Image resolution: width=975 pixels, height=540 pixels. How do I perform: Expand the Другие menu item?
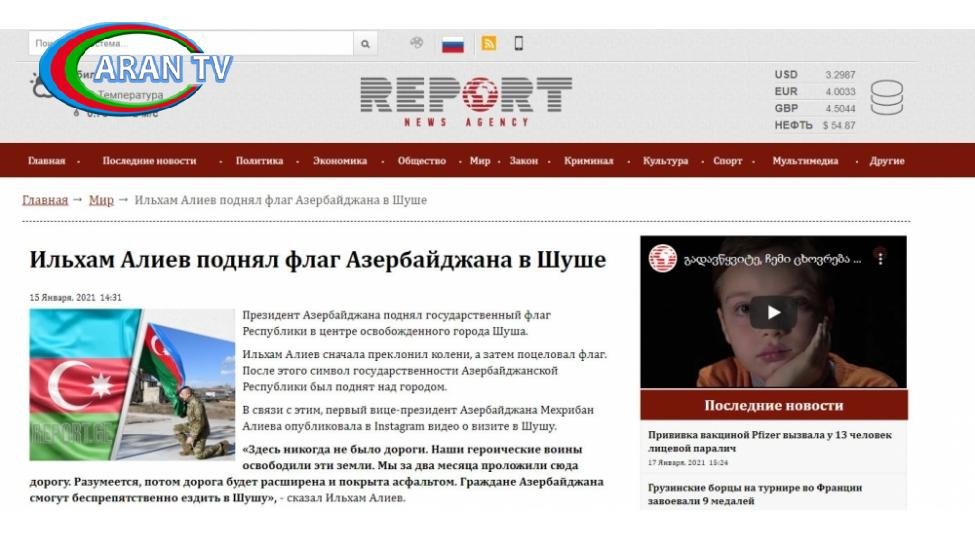coord(887,161)
